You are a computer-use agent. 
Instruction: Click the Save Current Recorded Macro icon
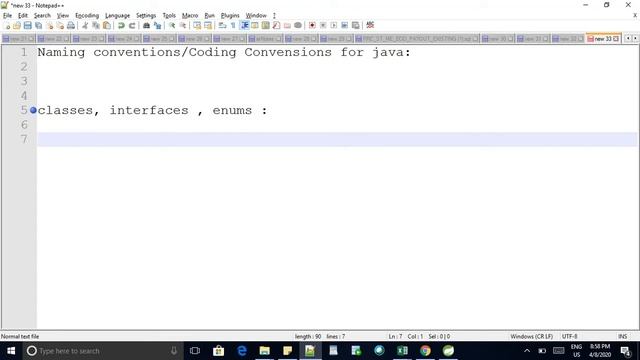pos(356,25)
